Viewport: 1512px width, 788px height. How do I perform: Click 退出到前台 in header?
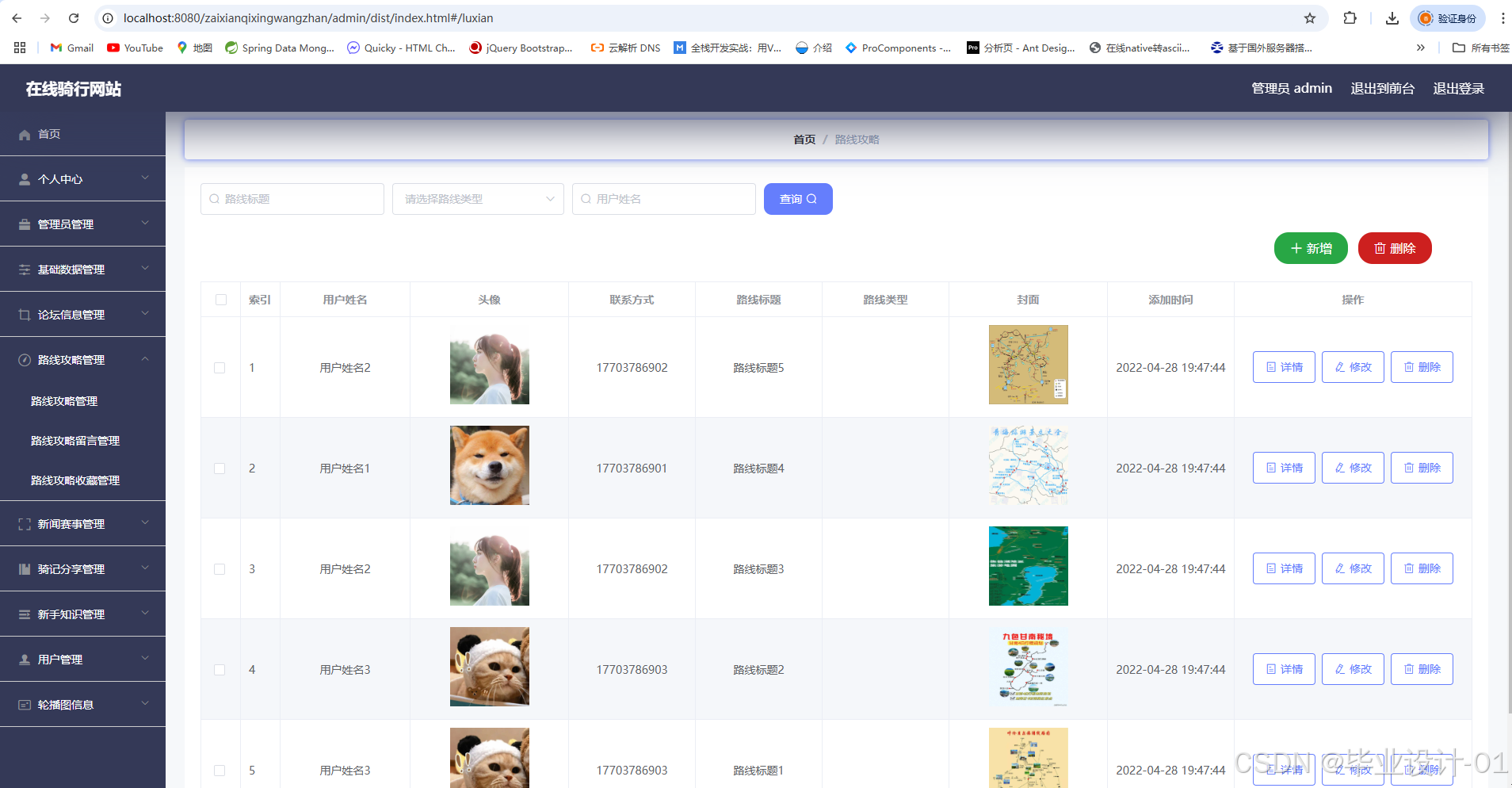coord(1383,88)
